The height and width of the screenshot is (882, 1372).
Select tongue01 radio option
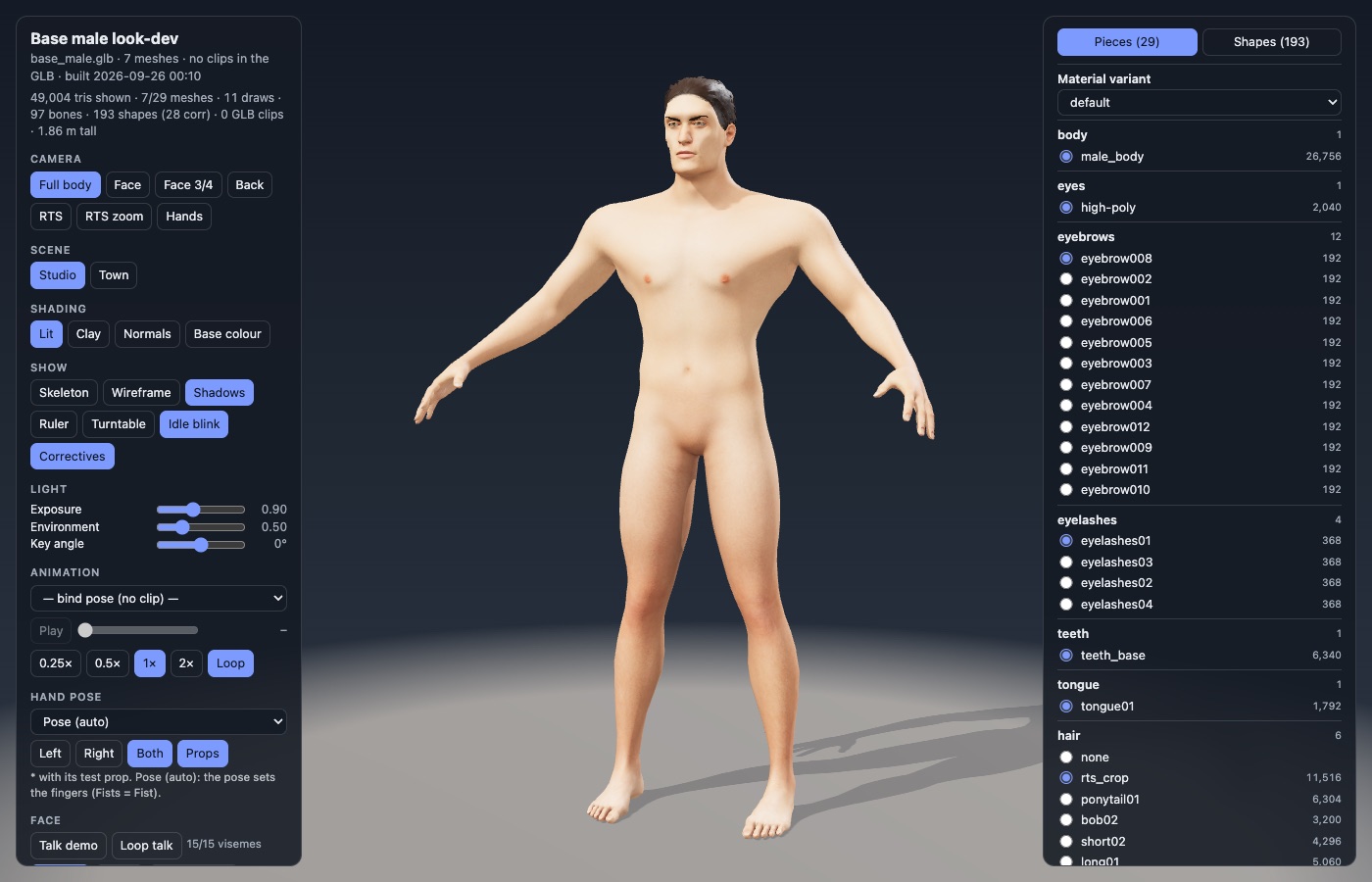point(1066,707)
